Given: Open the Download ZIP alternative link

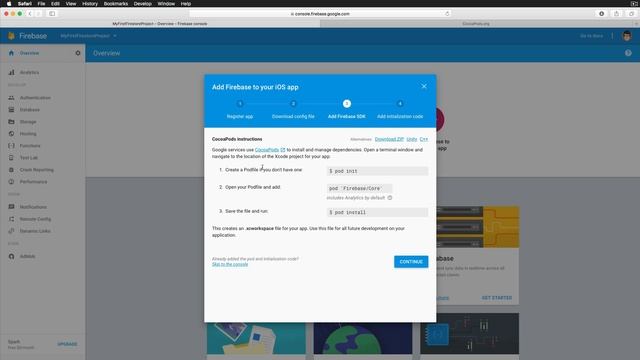Looking at the screenshot, I should pos(389,139).
